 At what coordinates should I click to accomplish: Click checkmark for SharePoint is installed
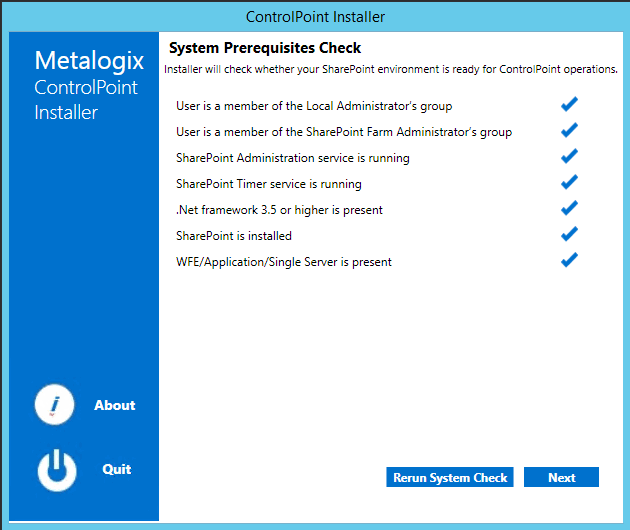(x=569, y=234)
